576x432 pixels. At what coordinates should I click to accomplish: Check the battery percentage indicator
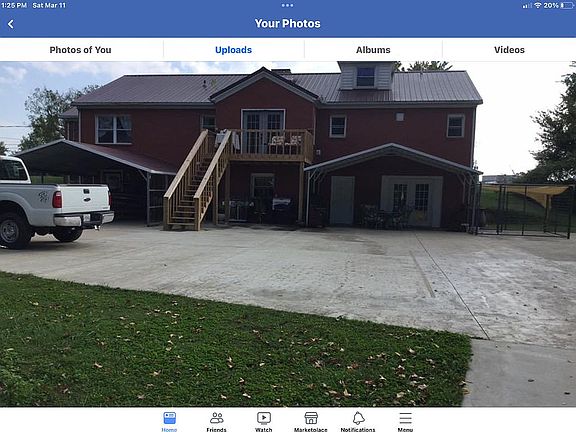click(551, 5)
